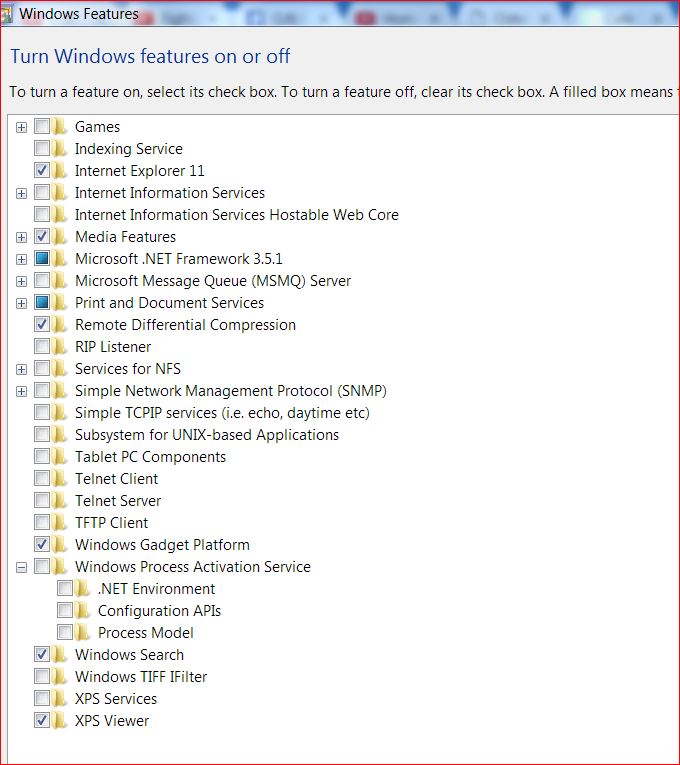680x765 pixels.
Task: Click the Windows Features title bar icon
Action: (6, 14)
